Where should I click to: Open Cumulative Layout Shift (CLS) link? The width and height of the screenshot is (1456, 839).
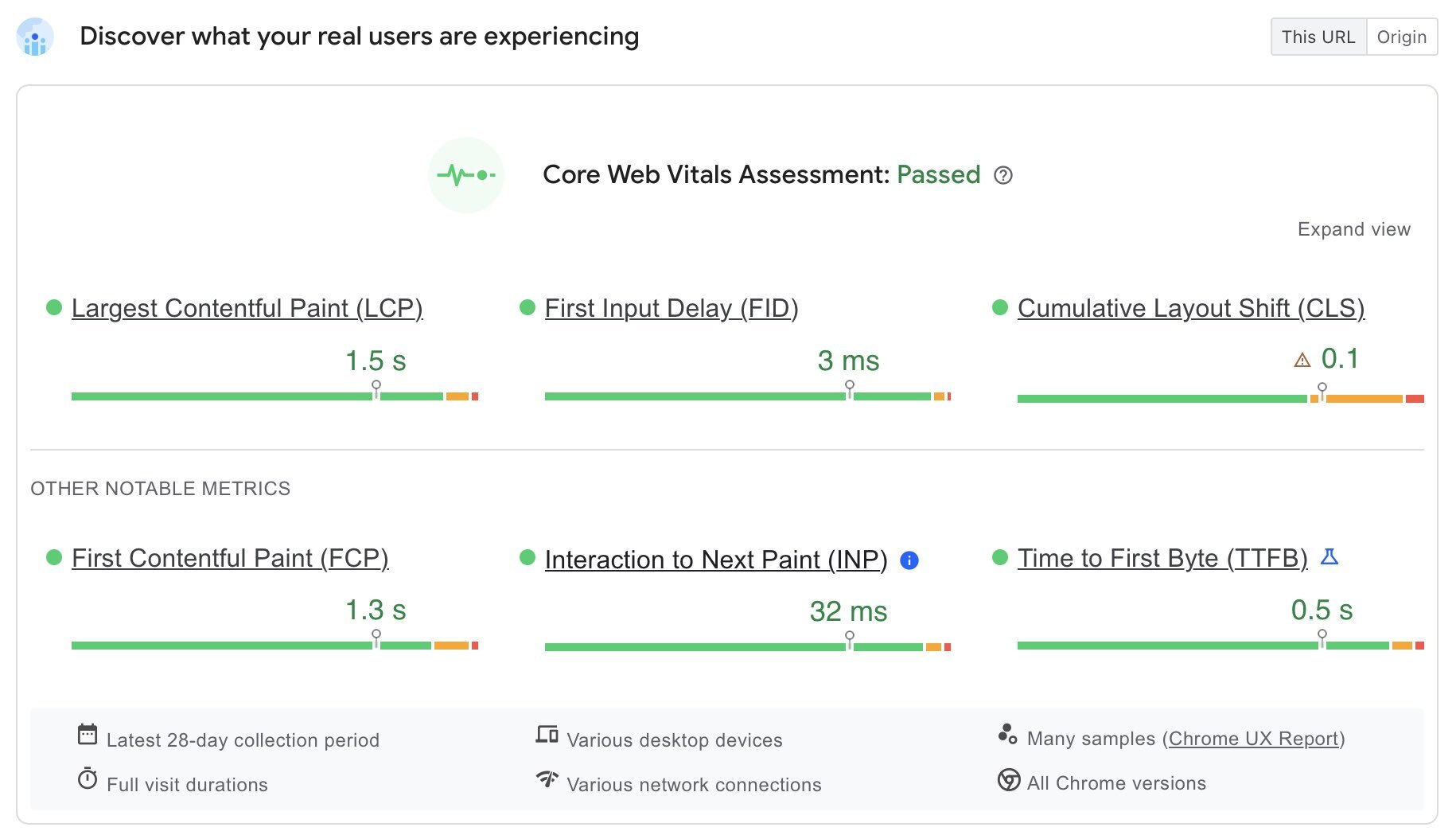pos(1190,308)
